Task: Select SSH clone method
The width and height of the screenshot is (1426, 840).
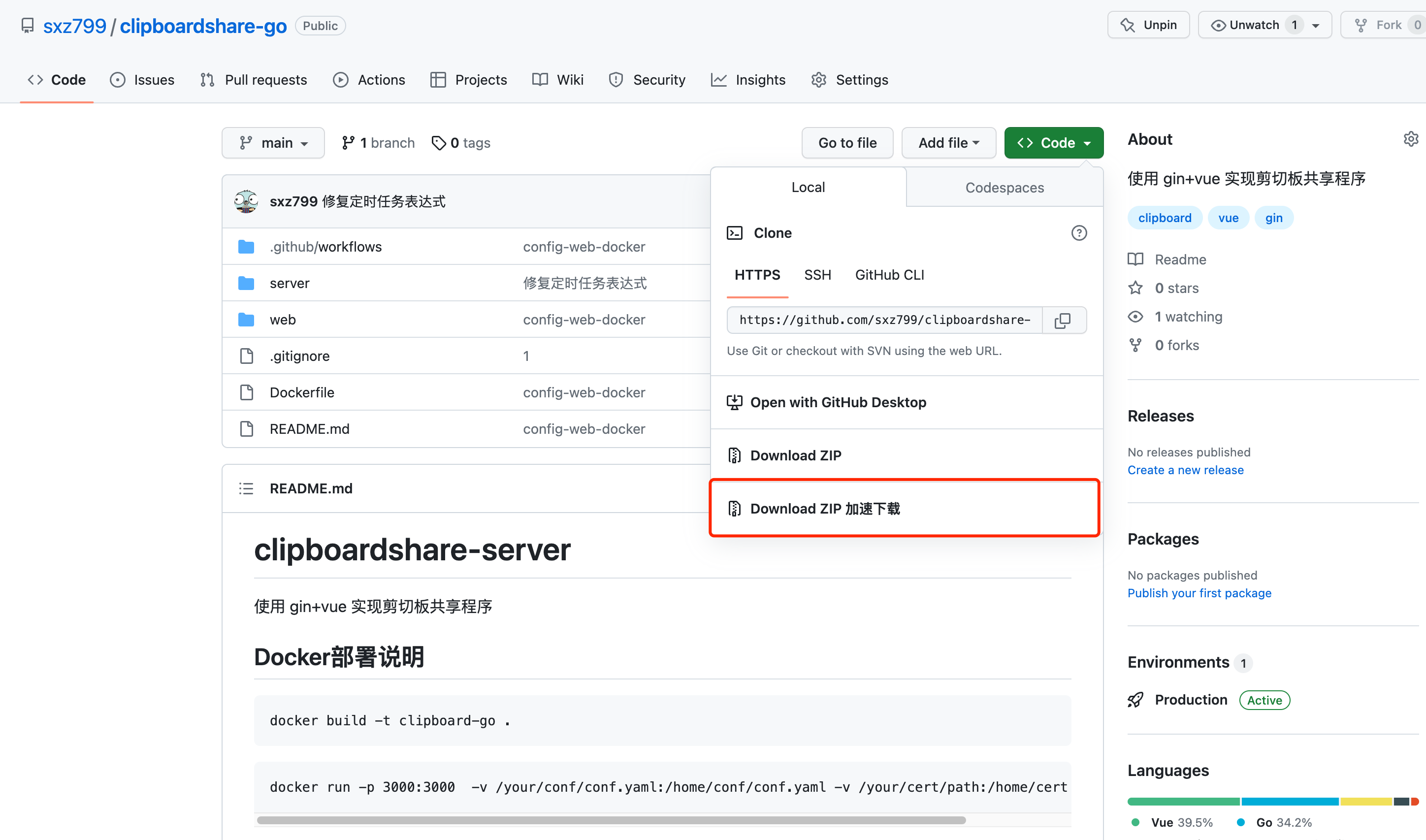Action: coord(818,275)
